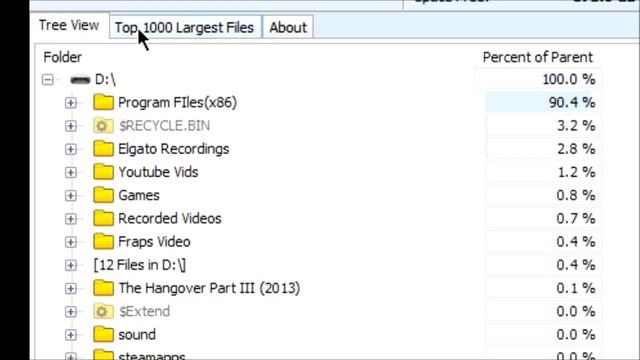Click the 0.1 % value
The image size is (640, 360).
(576, 289)
